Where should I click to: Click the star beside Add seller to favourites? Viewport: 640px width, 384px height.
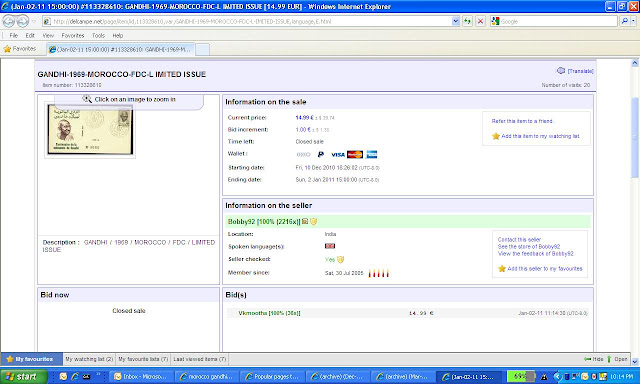502,269
